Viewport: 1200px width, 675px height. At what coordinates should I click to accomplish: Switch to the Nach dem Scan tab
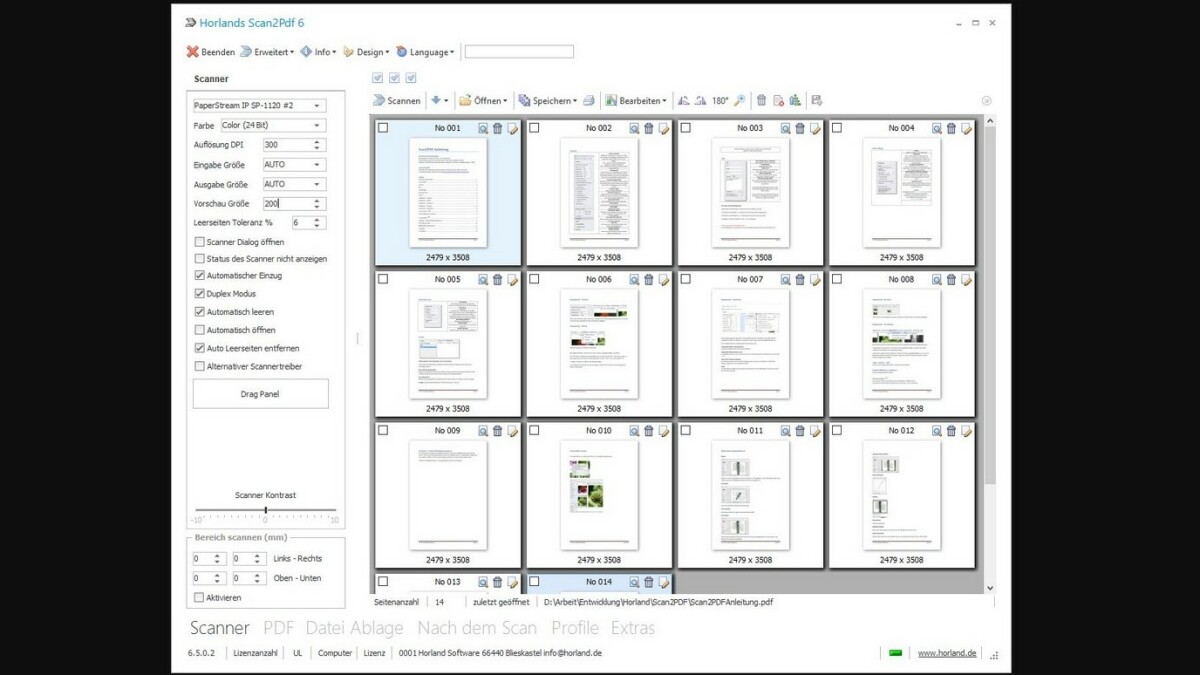[x=477, y=628]
